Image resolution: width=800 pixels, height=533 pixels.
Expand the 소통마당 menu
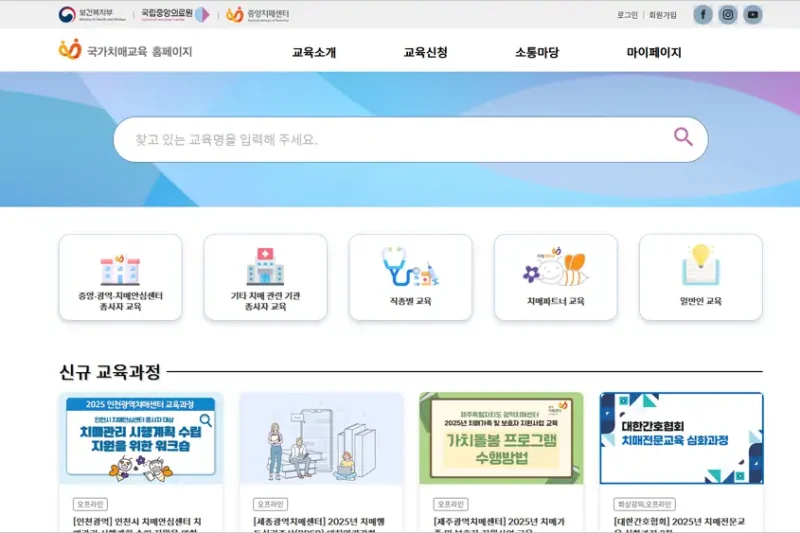537,52
